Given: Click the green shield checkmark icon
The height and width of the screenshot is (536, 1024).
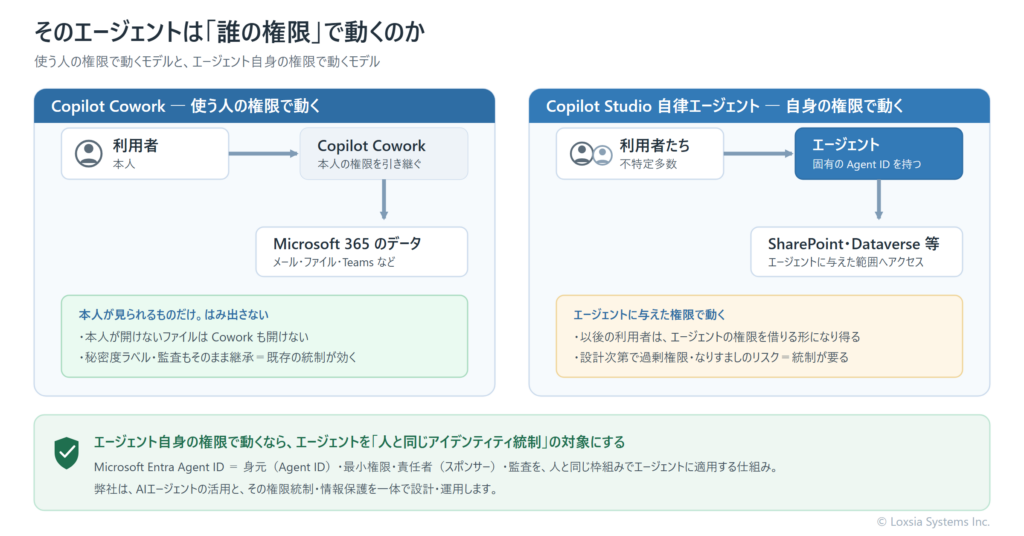Looking at the screenshot, I should point(67,453).
